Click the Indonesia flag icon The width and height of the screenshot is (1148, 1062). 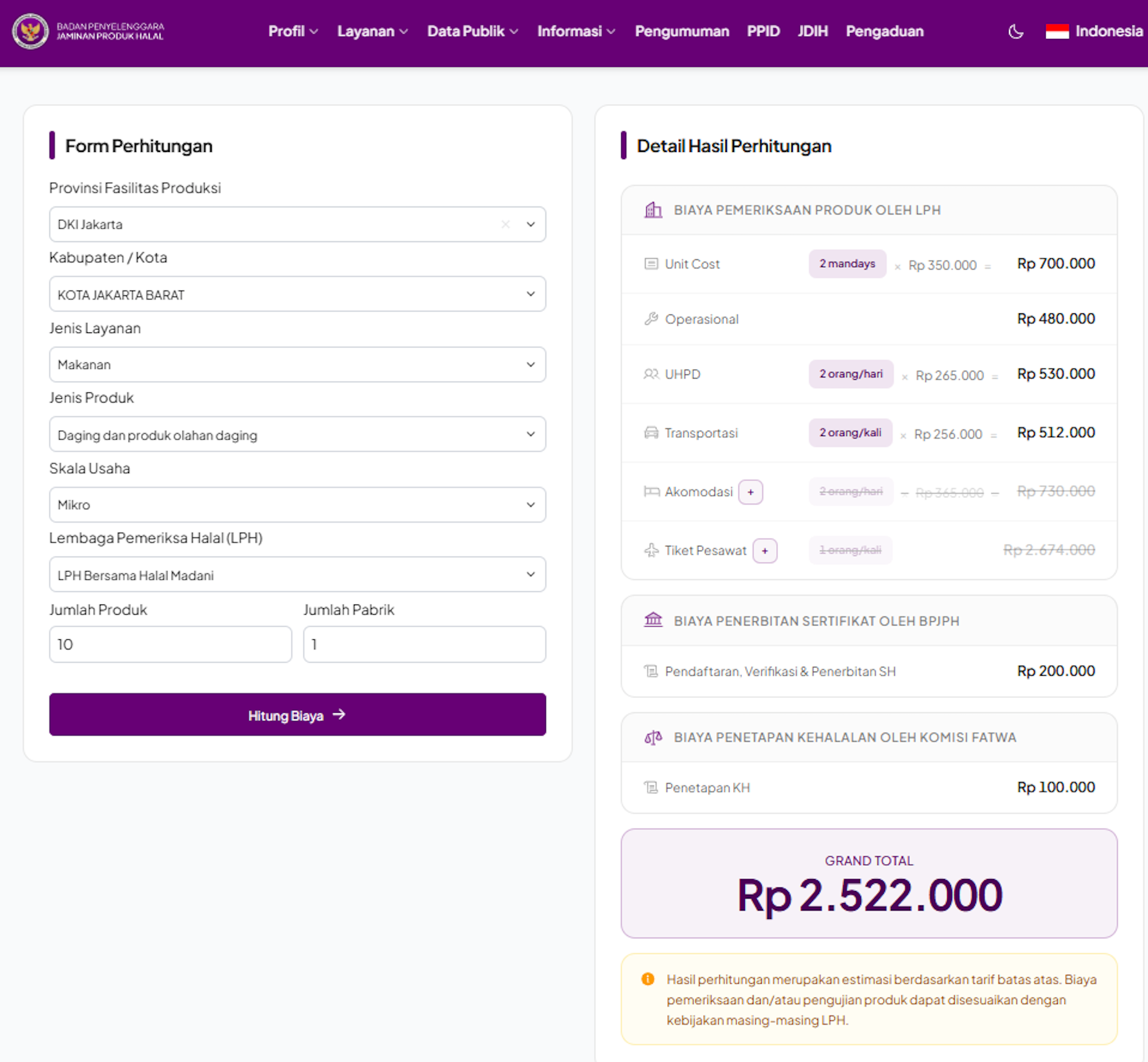point(1057,32)
